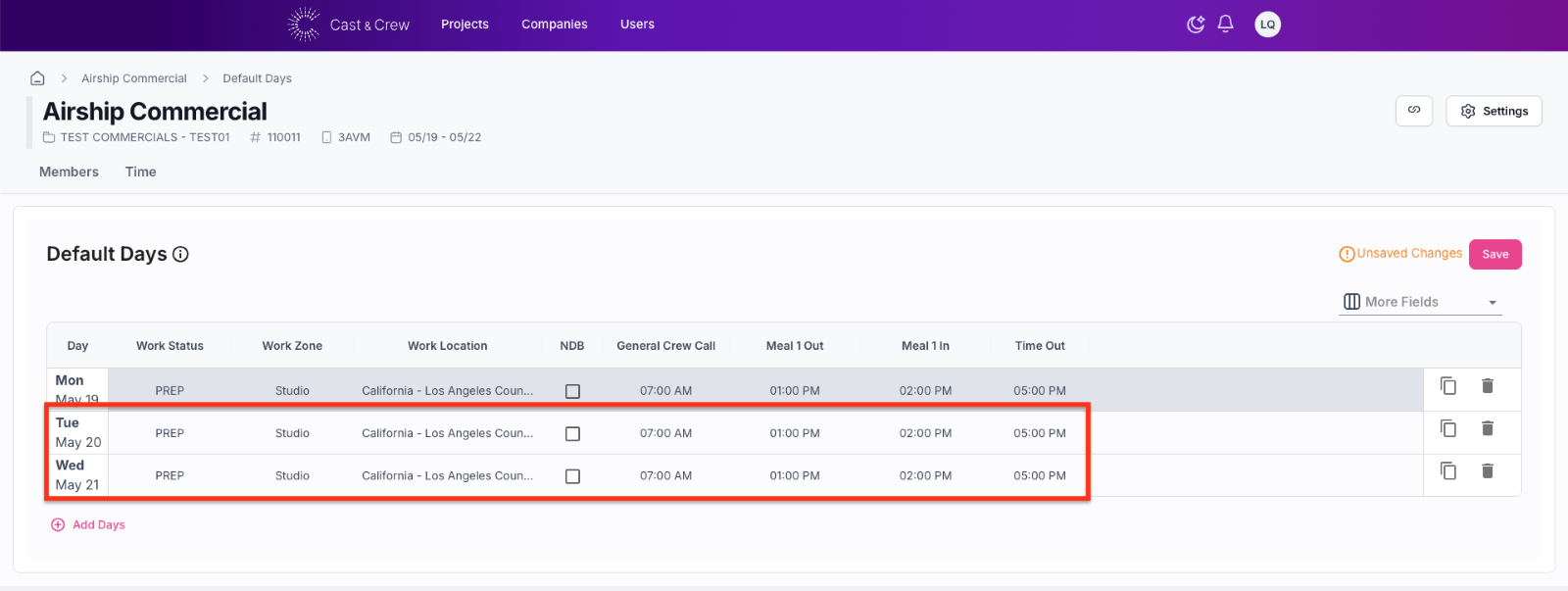Click Default Days breadcrumb
Viewport: 1568px width, 591px height.
click(257, 78)
